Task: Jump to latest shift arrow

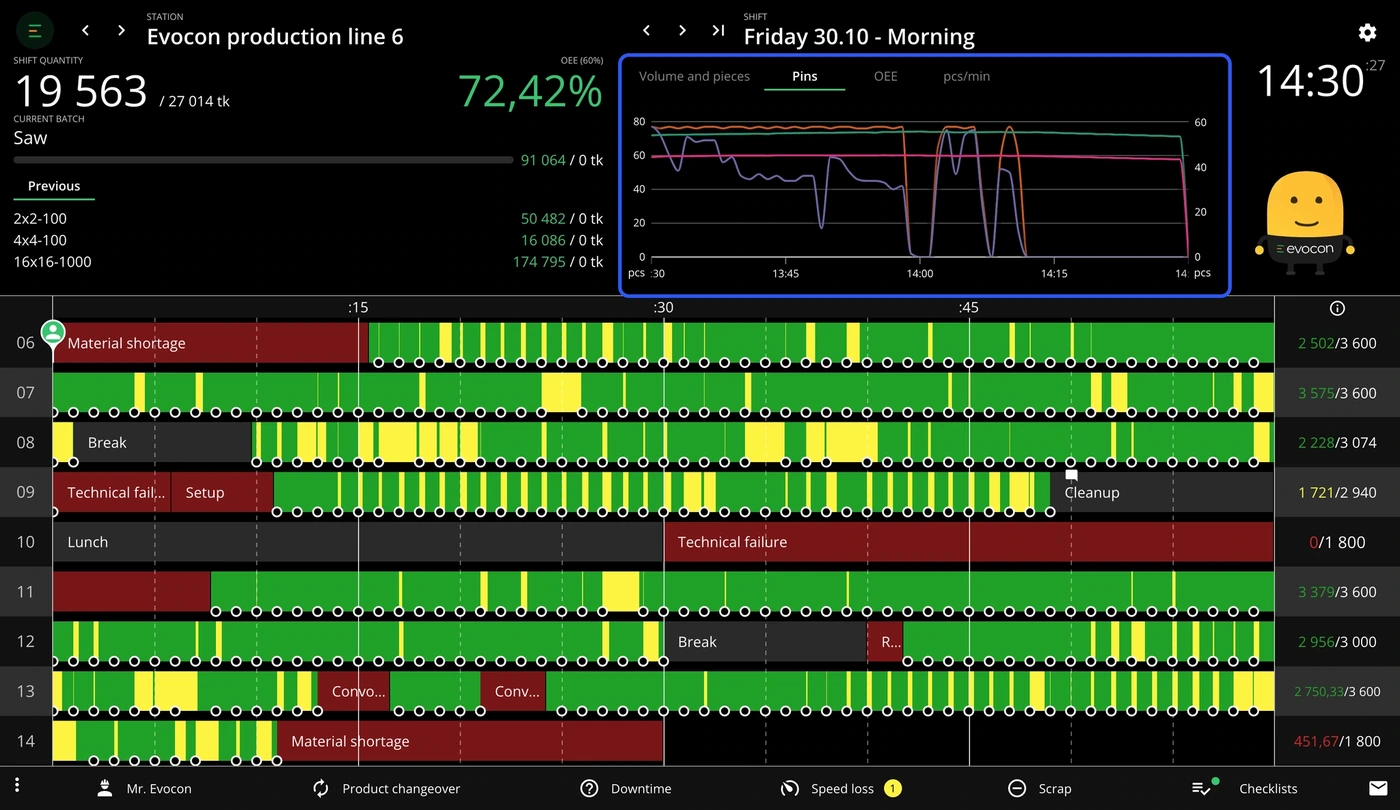Action: (x=718, y=31)
